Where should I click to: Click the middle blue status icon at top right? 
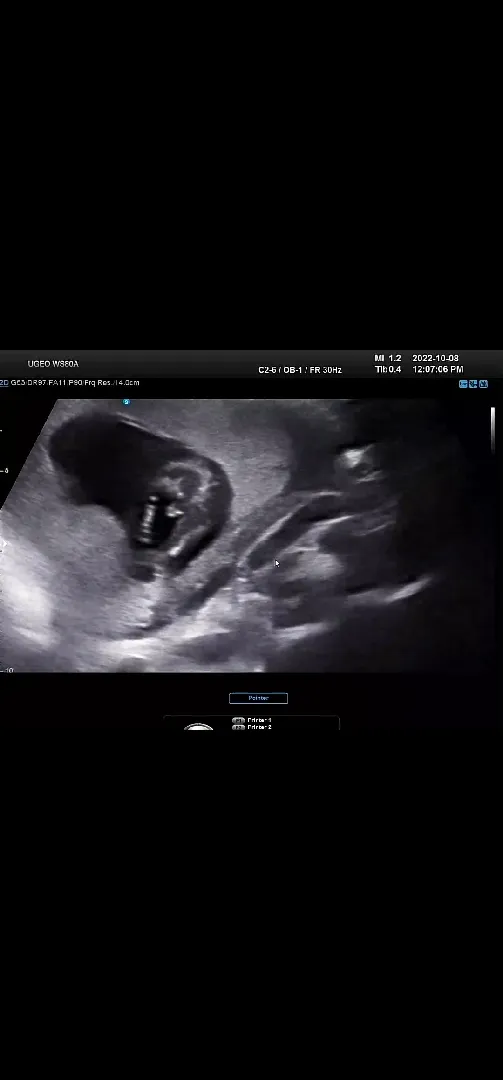pos(473,384)
